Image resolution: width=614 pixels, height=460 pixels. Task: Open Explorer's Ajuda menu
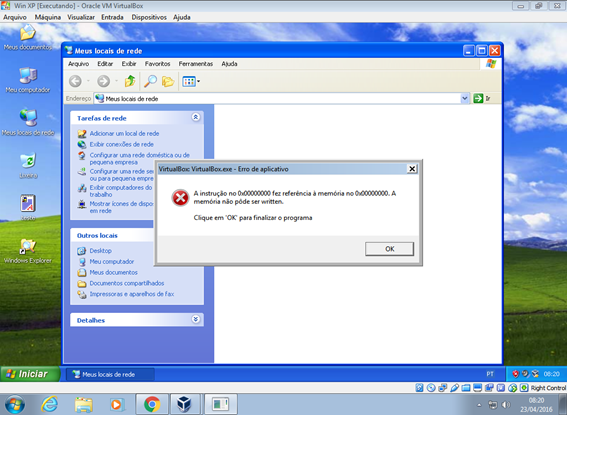(229, 64)
